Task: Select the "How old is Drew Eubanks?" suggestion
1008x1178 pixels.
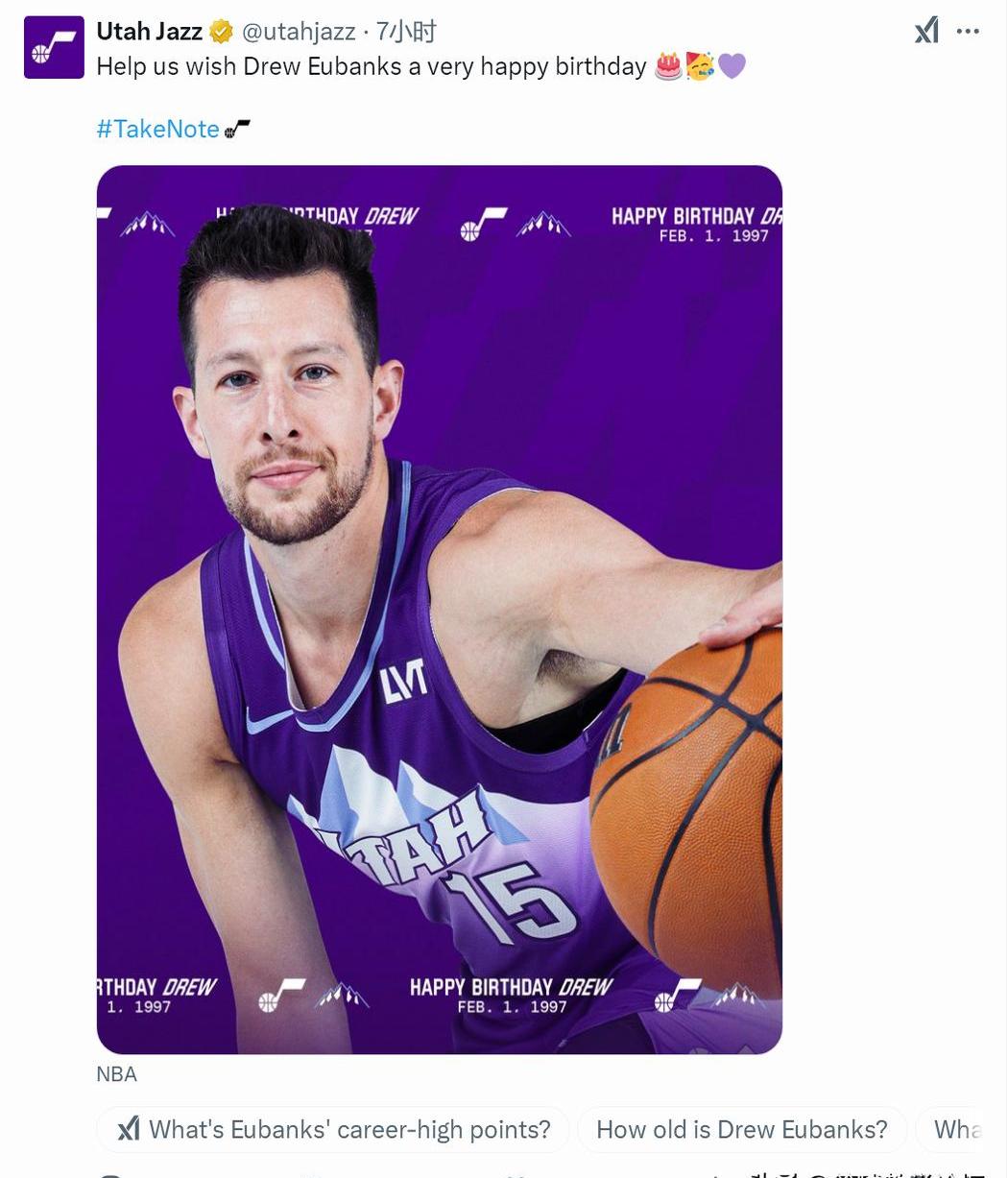Action: [x=742, y=1129]
